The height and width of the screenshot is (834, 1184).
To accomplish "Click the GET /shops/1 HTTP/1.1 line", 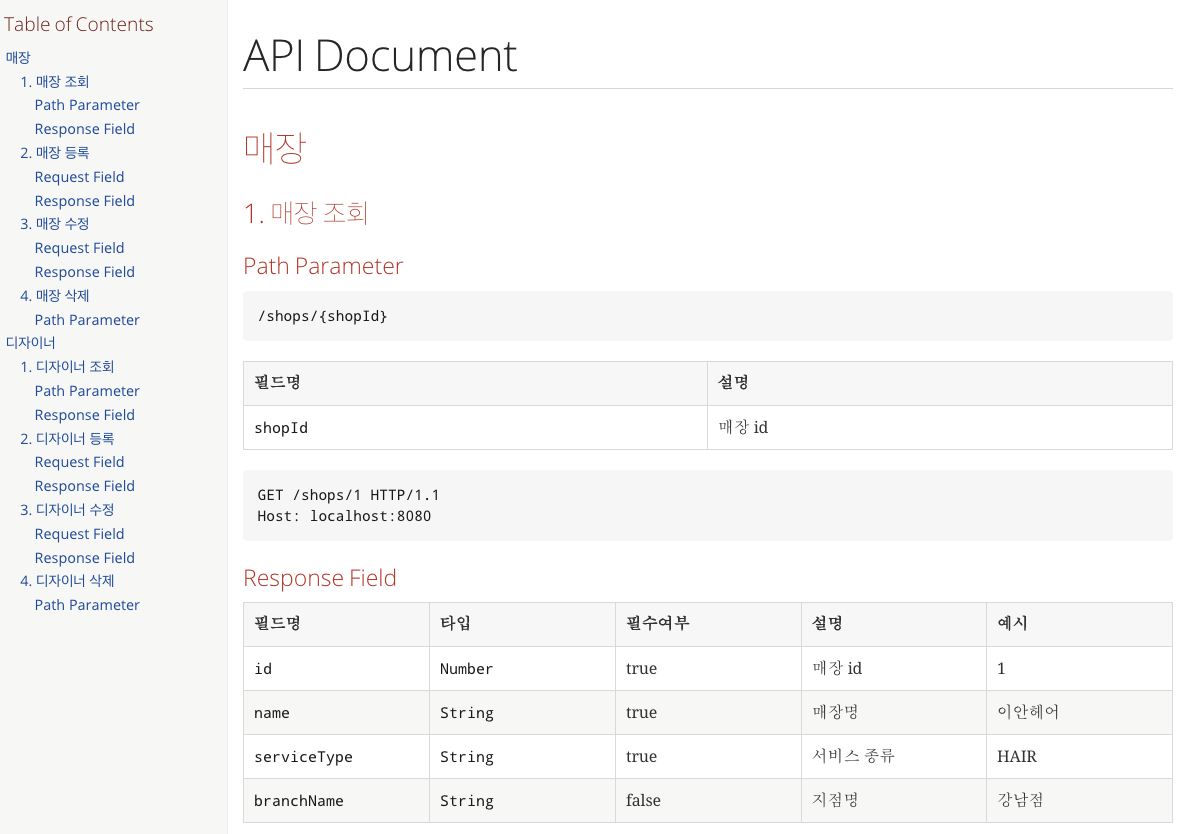I will 348,495.
